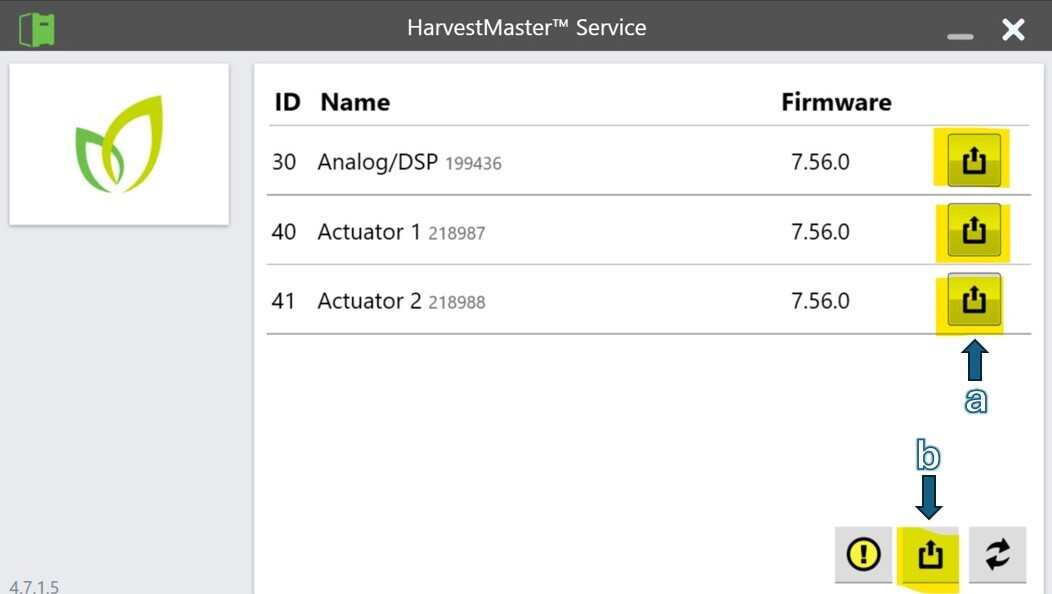Image resolution: width=1052 pixels, height=594 pixels.
Task: Open the warning exclamation alert button
Action: pyautogui.click(x=863, y=554)
